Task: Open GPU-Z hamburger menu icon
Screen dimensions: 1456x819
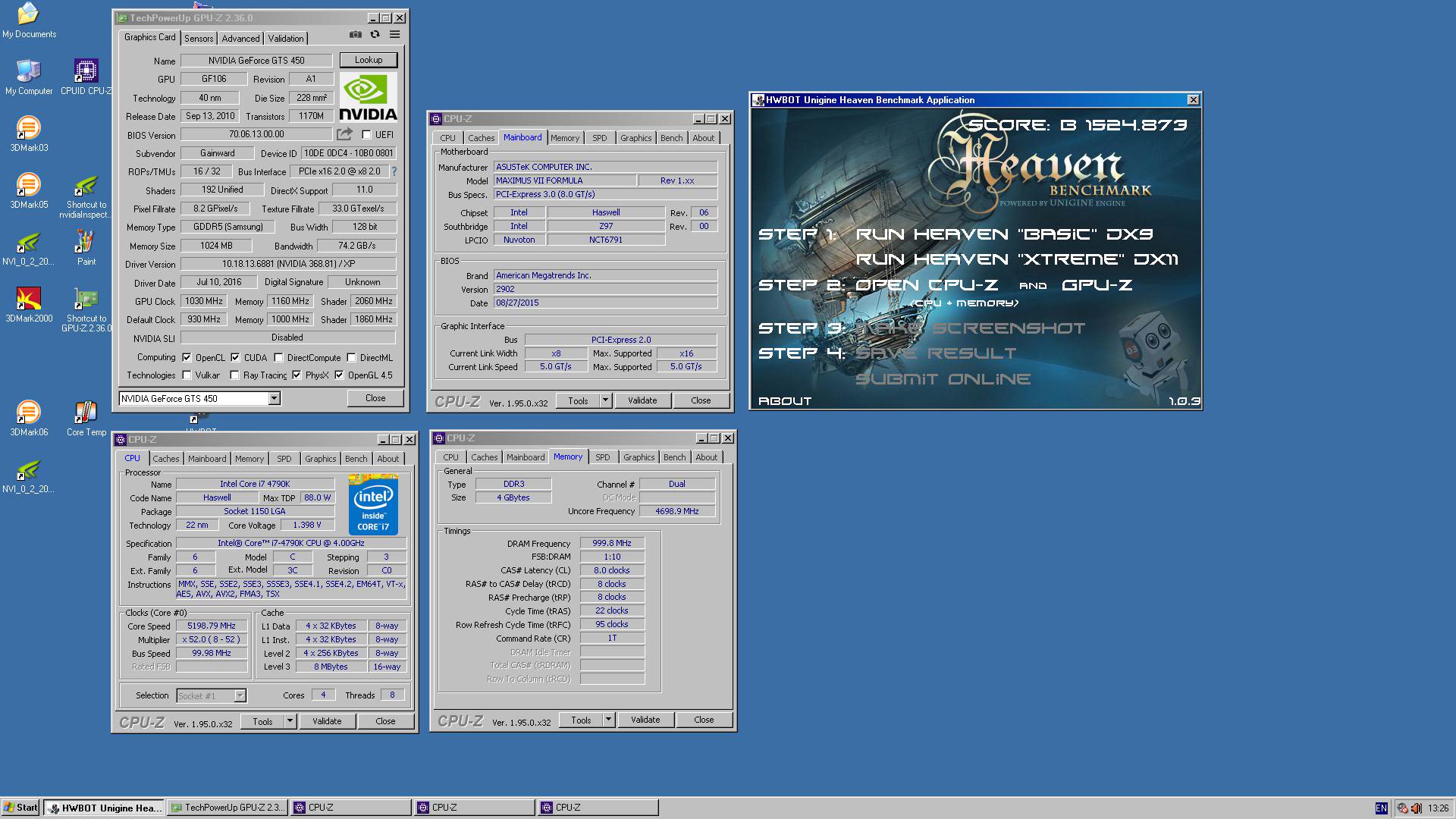Action: click(394, 35)
